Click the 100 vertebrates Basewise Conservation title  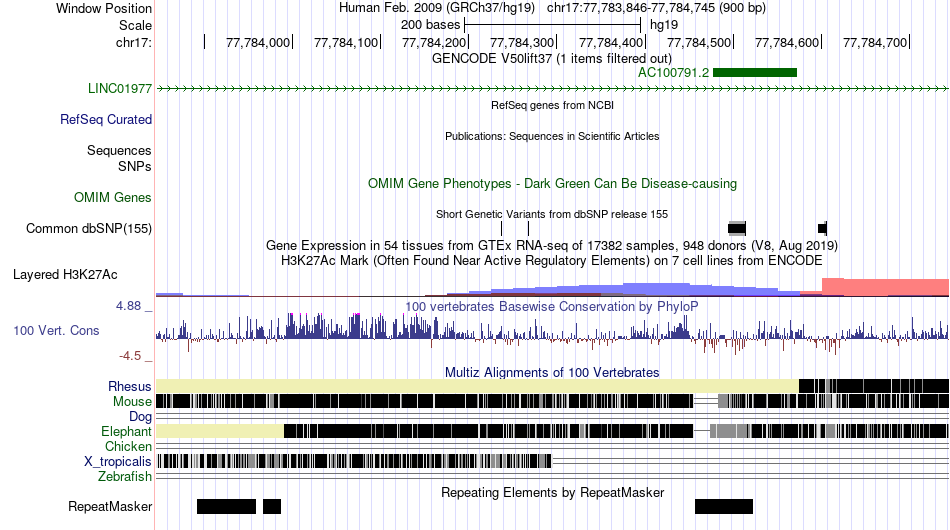[552, 306]
